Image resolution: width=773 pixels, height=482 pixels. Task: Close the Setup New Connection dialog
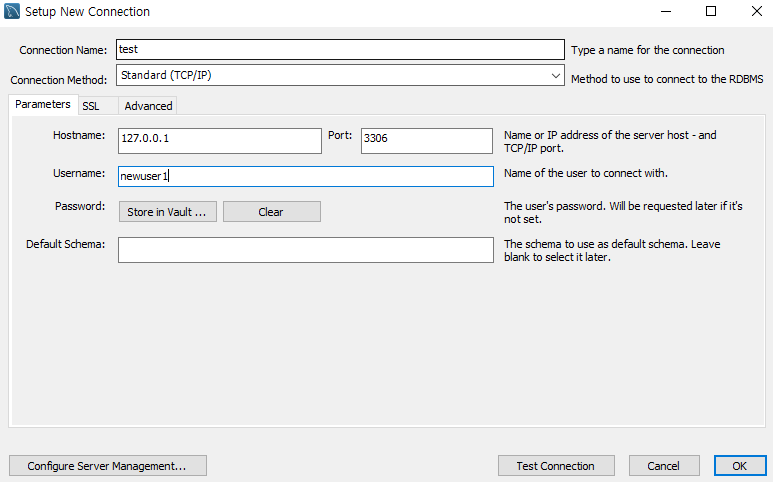(757, 11)
